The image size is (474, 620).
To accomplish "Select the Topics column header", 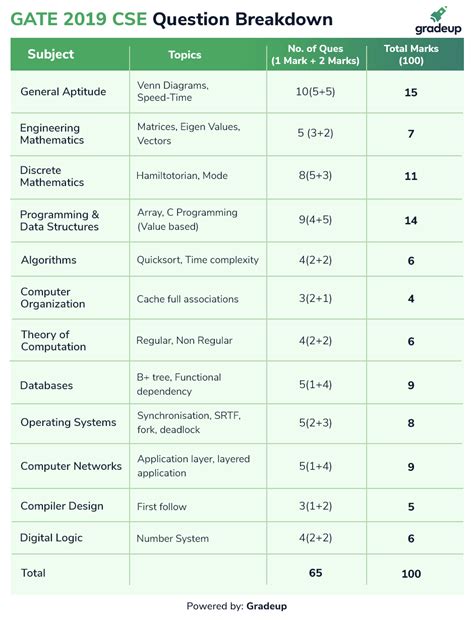I will [185, 55].
